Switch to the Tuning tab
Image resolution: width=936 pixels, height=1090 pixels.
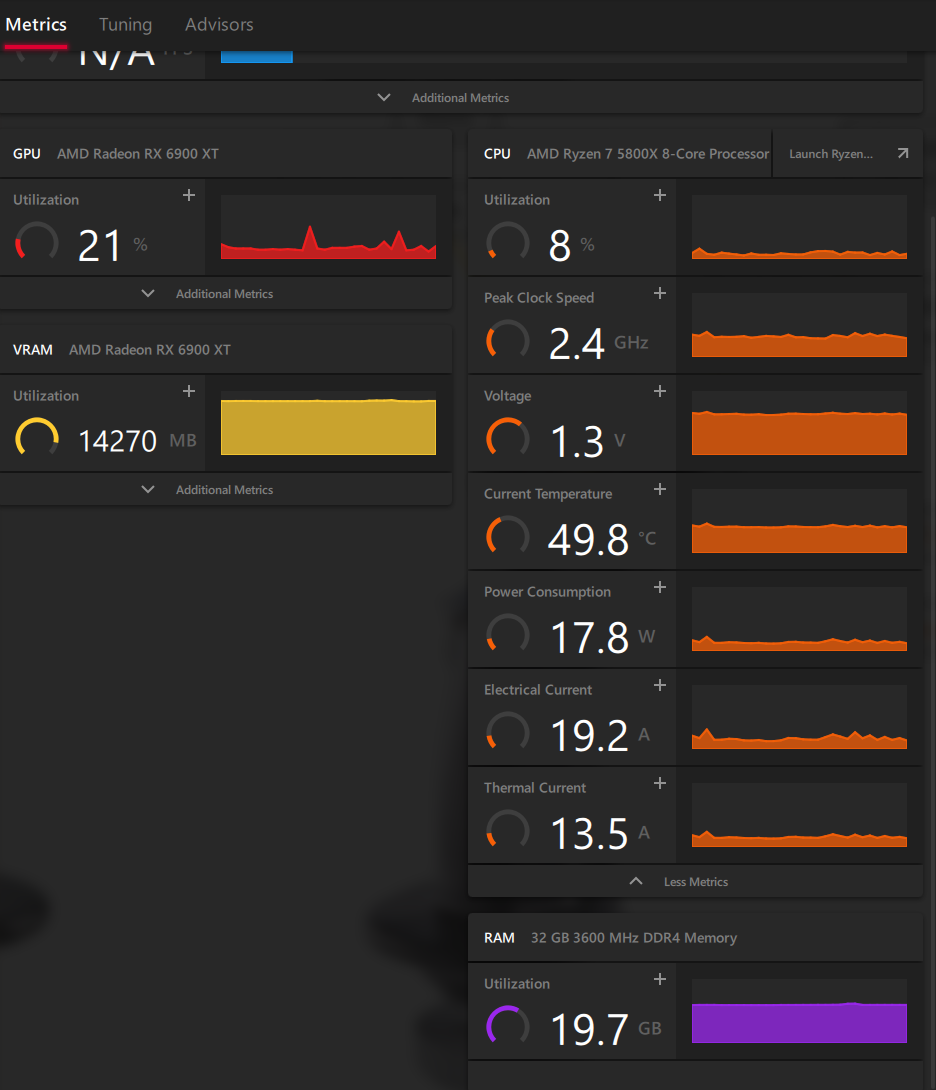(x=125, y=24)
